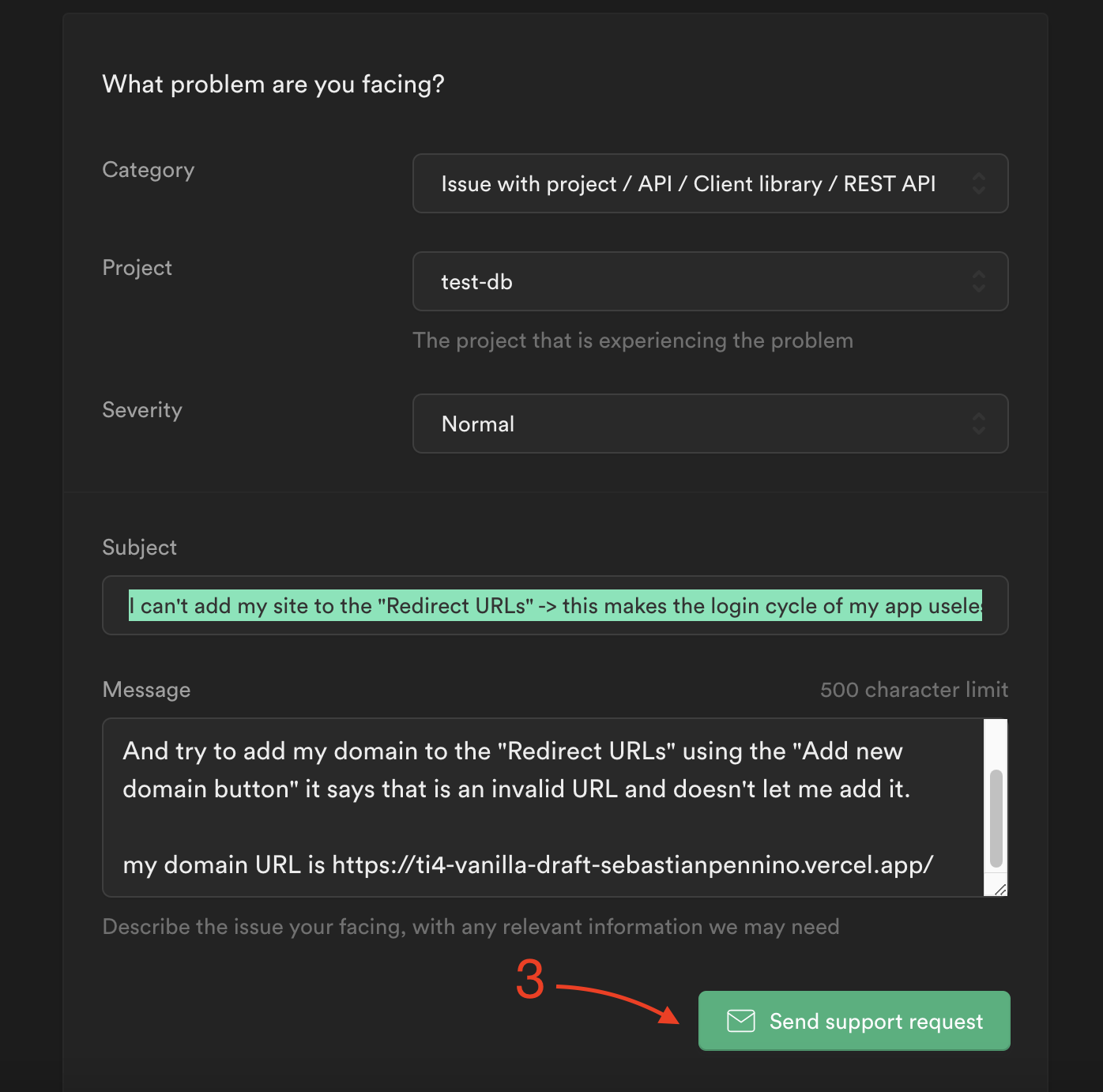Viewport: 1103px width, 1092px height.
Task: Click the envelope icon on the send button
Action: pos(740,1020)
